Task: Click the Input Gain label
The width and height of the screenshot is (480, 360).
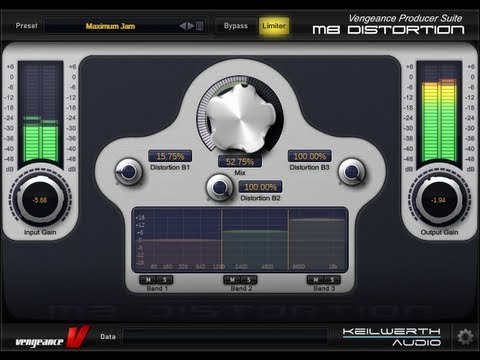Action: (40, 232)
